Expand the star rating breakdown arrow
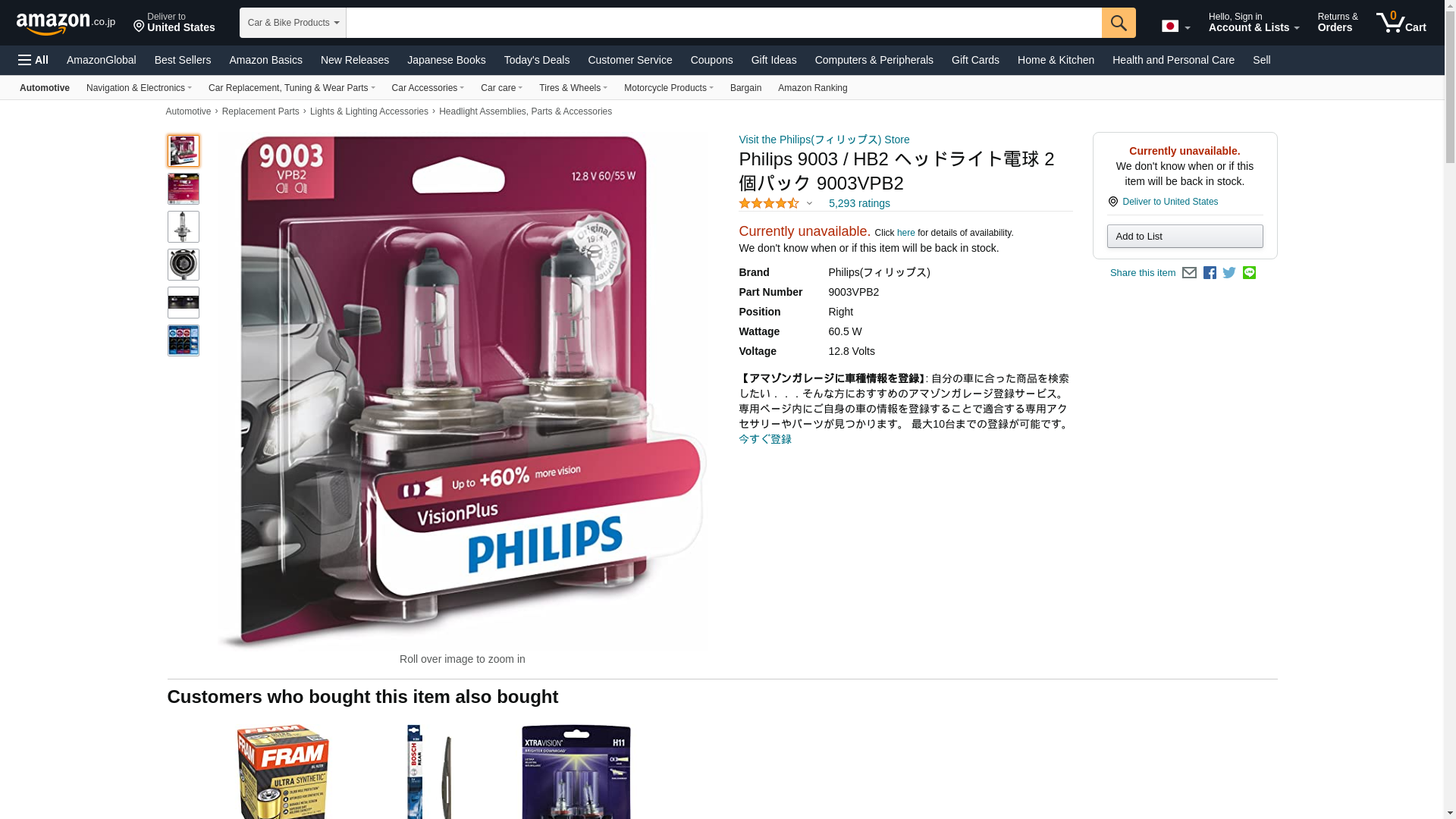 (809, 203)
